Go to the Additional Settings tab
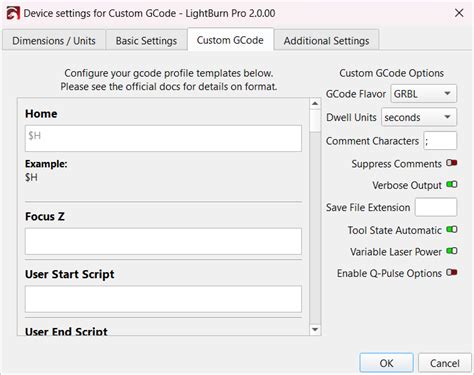The width and height of the screenshot is (474, 375). point(326,41)
